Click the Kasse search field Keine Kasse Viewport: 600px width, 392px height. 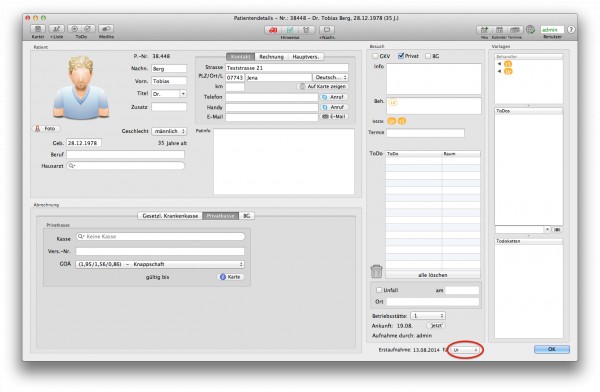(160, 237)
